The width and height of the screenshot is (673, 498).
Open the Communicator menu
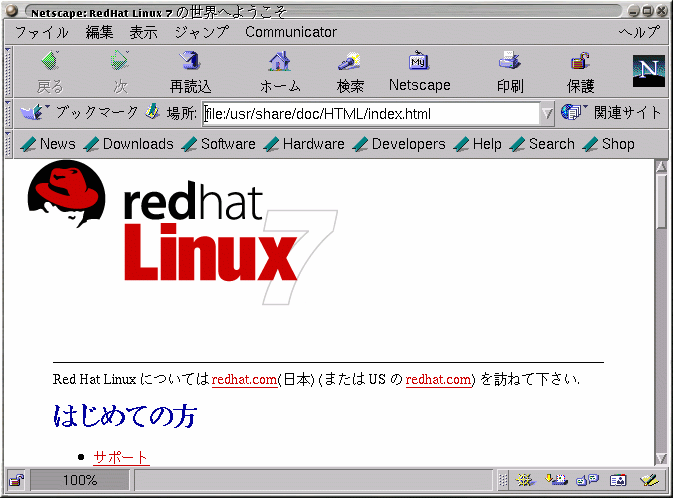[291, 32]
